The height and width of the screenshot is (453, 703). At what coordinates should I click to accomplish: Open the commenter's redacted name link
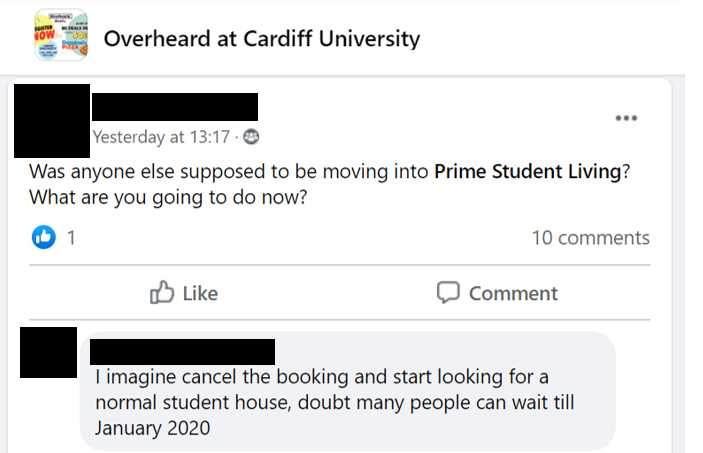tap(182, 352)
